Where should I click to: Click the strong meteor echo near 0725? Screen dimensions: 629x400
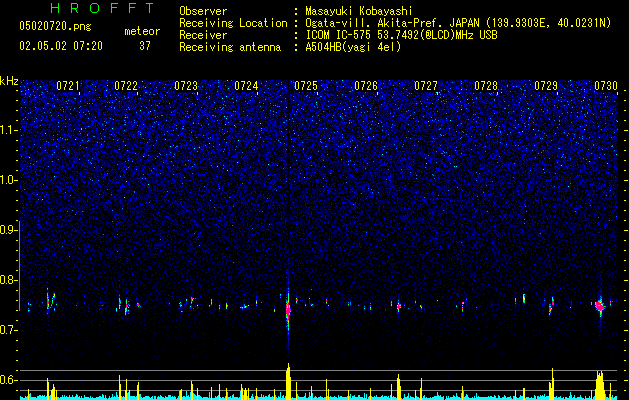[x=288, y=309]
